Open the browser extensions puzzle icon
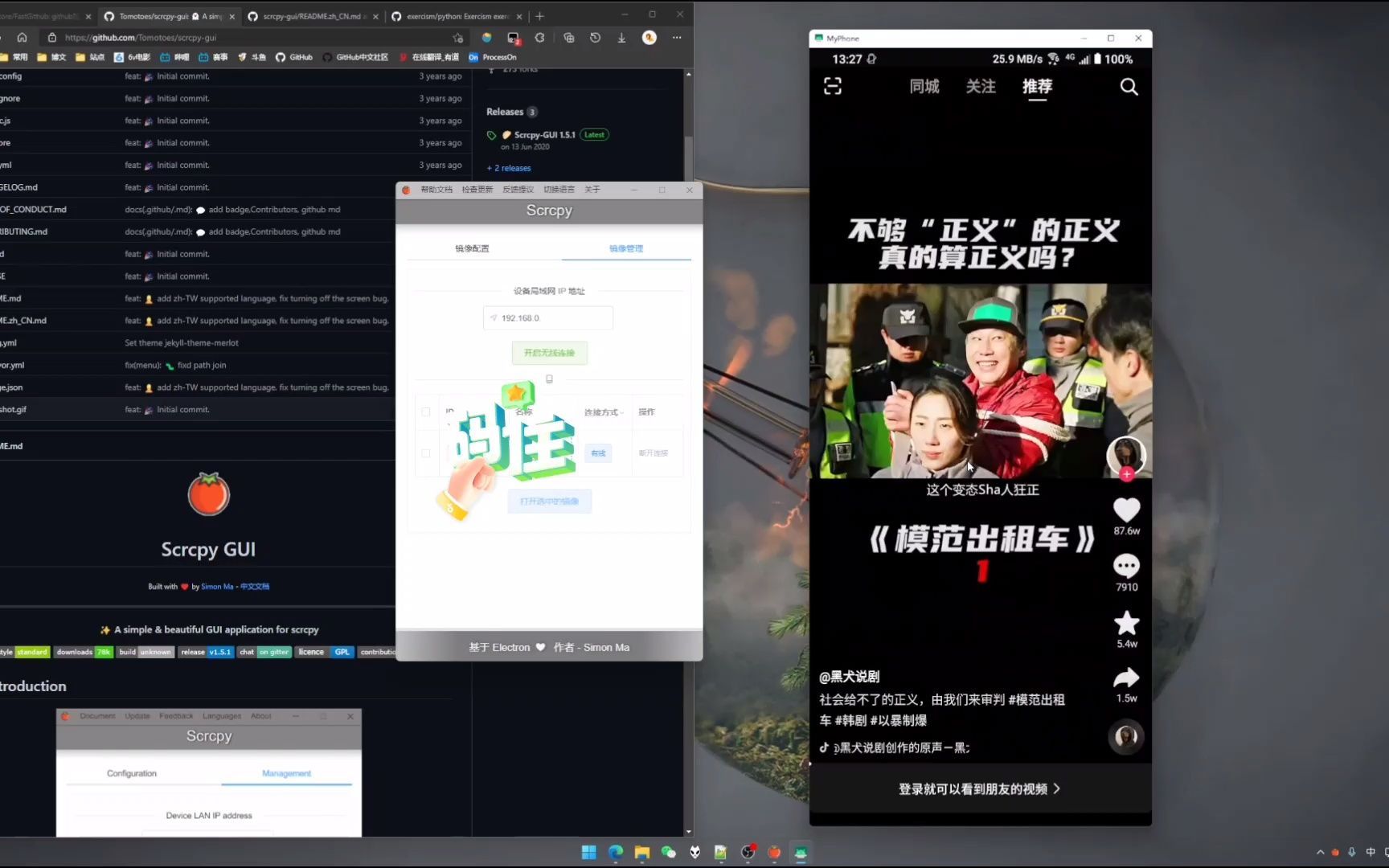This screenshot has height=868, width=1389. click(539, 37)
